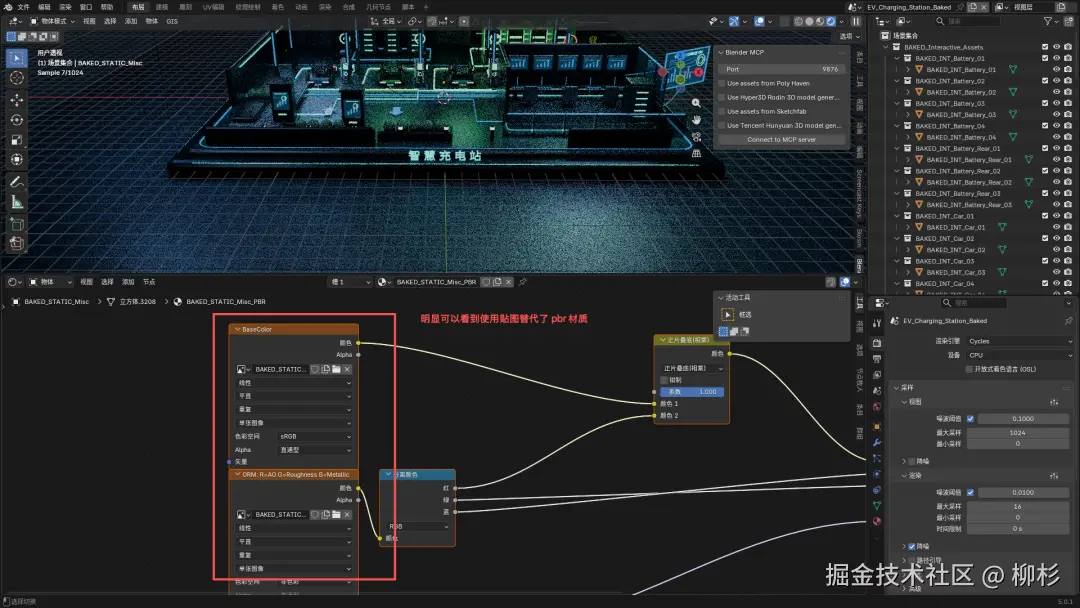Click the viewport pan hand icon
Viewport: 1080px width, 608px height.
696,120
